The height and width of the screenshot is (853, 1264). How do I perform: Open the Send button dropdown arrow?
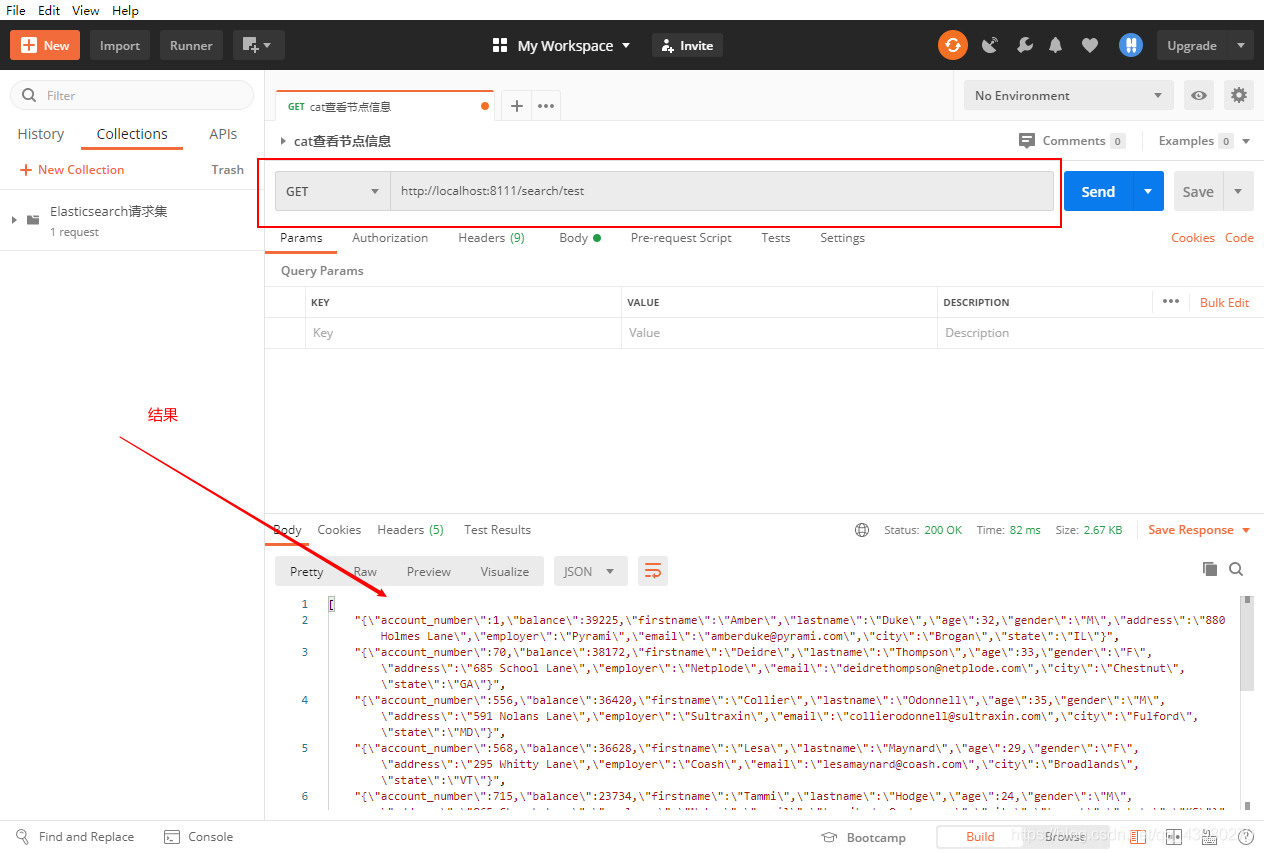pyautogui.click(x=1148, y=191)
